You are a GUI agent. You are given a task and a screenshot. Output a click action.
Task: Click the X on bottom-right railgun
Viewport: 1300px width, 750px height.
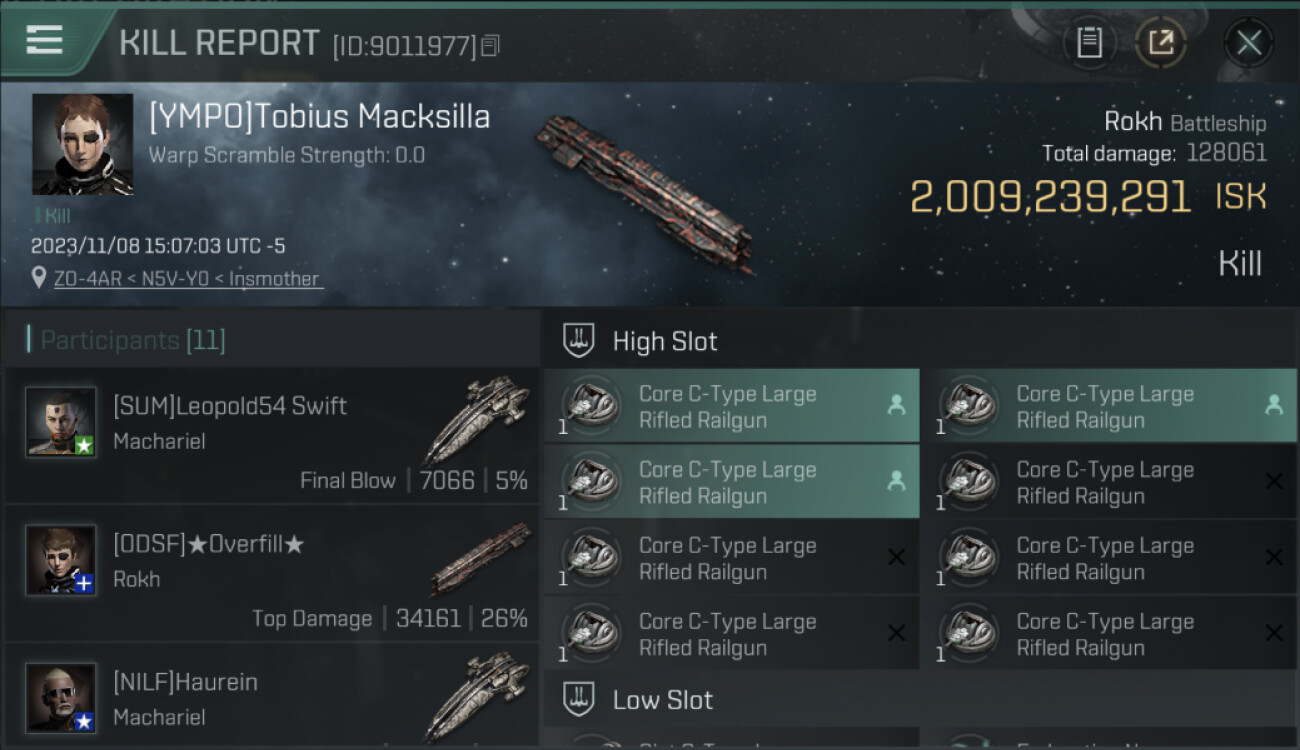[x=1273, y=633]
